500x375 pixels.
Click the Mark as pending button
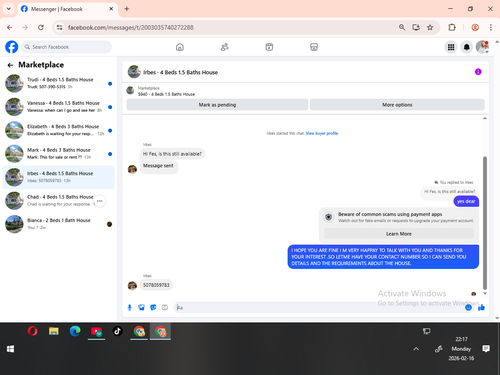217,105
